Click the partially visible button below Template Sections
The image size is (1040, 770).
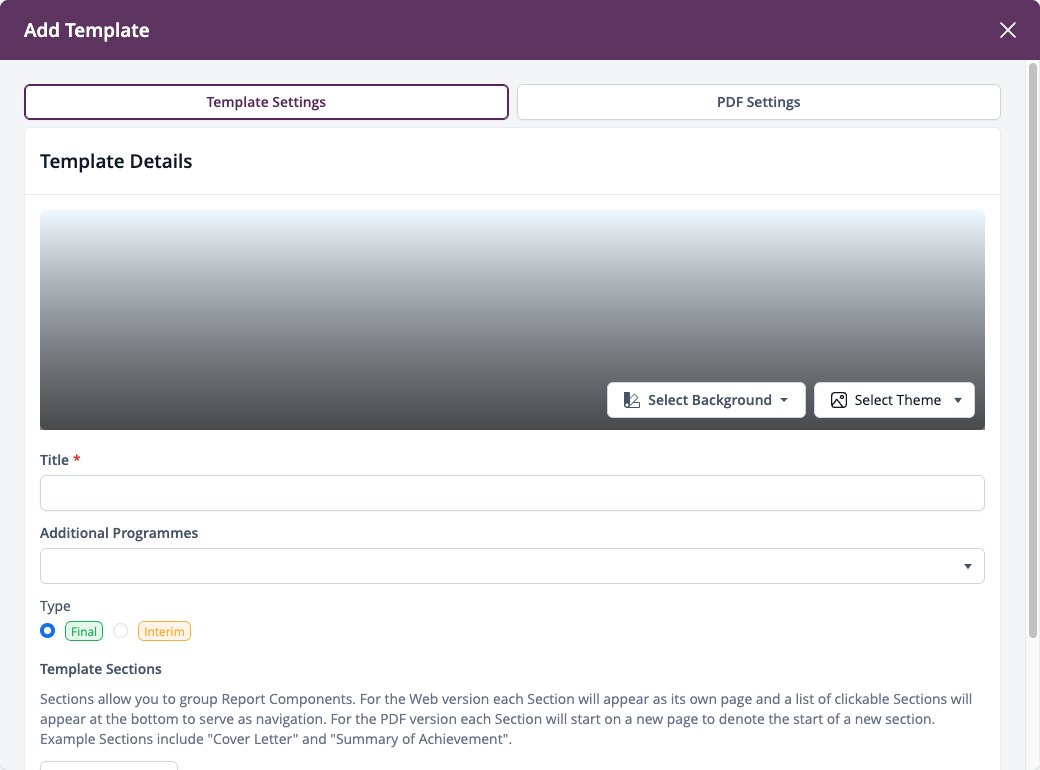(109, 765)
